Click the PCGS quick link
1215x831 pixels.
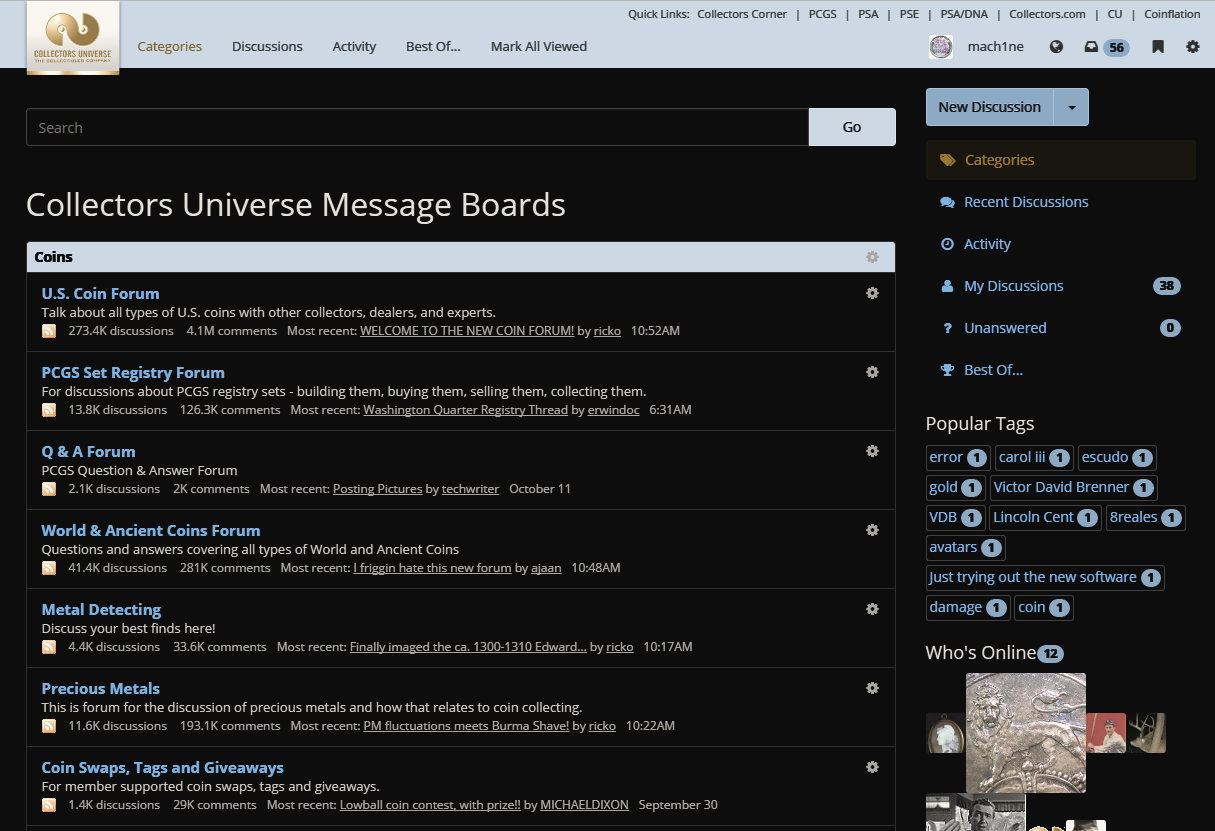(823, 14)
